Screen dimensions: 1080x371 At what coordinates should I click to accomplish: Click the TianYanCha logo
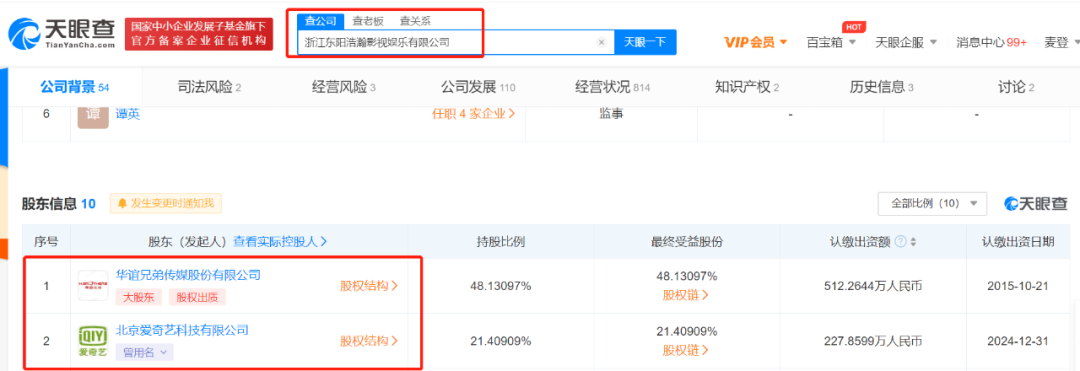click(x=61, y=33)
